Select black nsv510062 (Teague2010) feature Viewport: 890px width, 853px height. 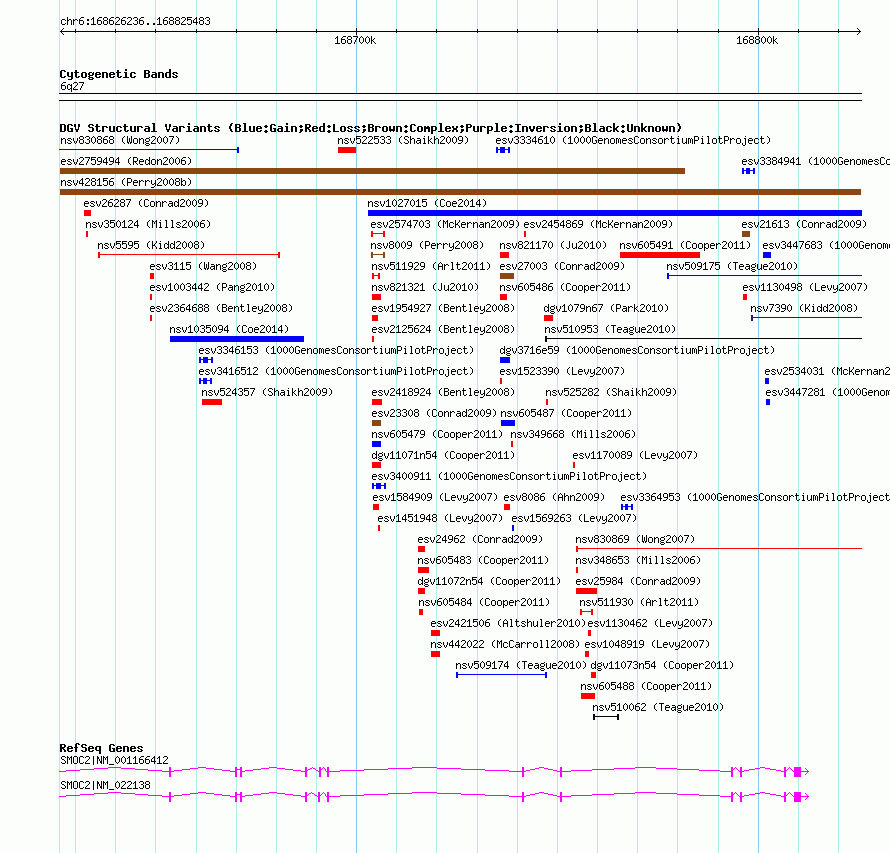click(606, 717)
